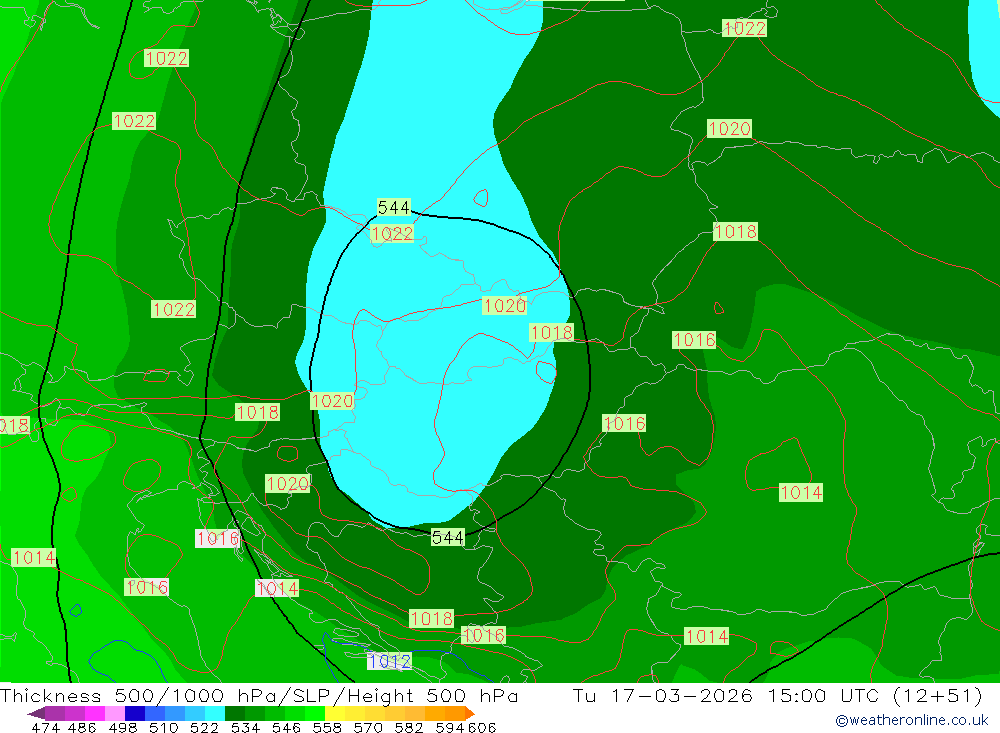1000x733 pixels.
Task: Click the upper 544 height contour label
Action: click(394, 207)
